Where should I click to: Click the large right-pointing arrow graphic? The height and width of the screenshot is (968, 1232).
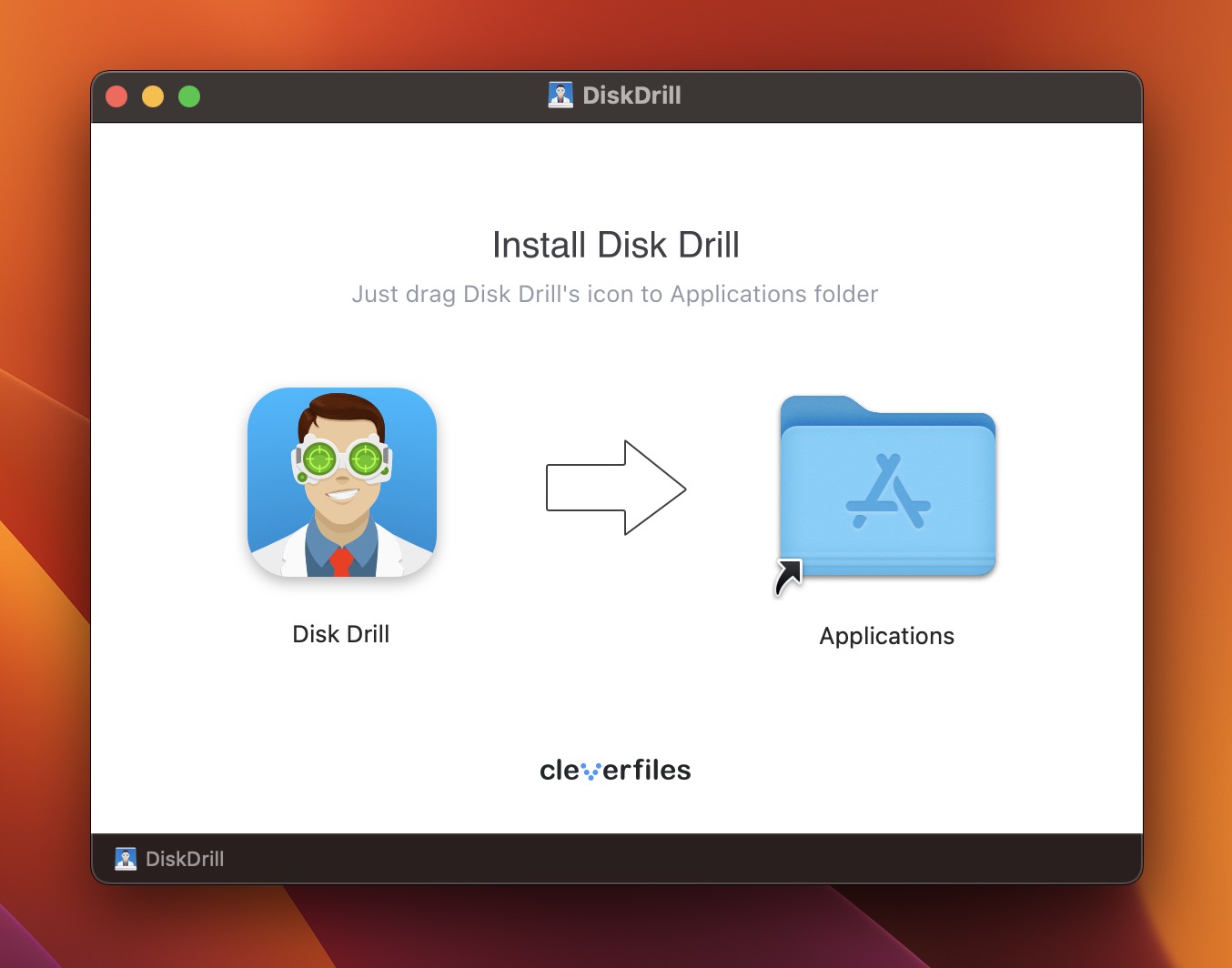pyautogui.click(x=616, y=488)
